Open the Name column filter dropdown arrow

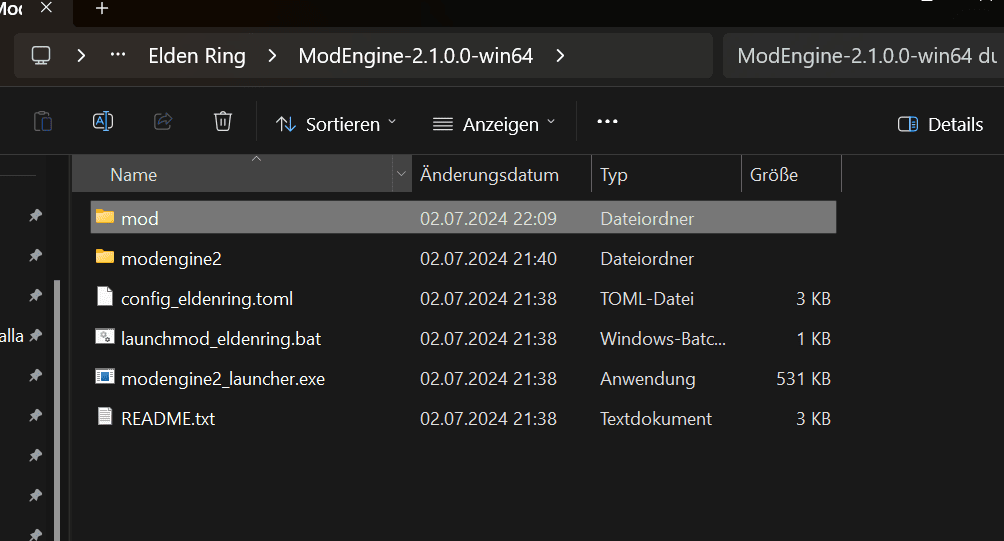[x=401, y=174]
